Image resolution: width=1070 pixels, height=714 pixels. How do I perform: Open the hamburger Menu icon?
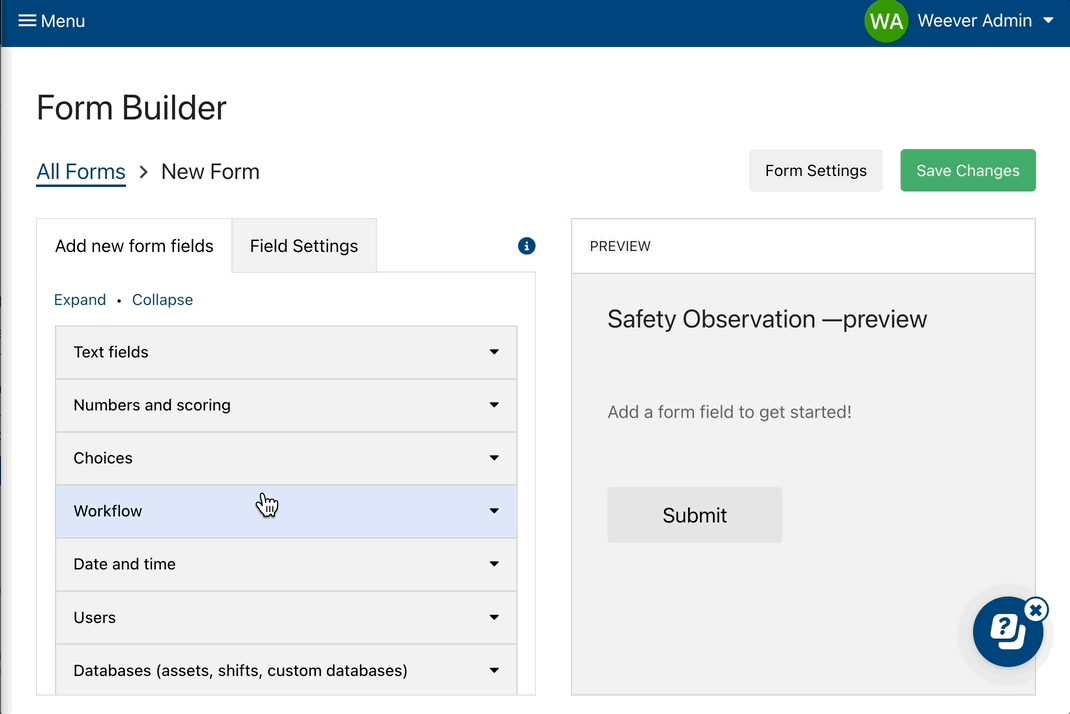point(28,20)
